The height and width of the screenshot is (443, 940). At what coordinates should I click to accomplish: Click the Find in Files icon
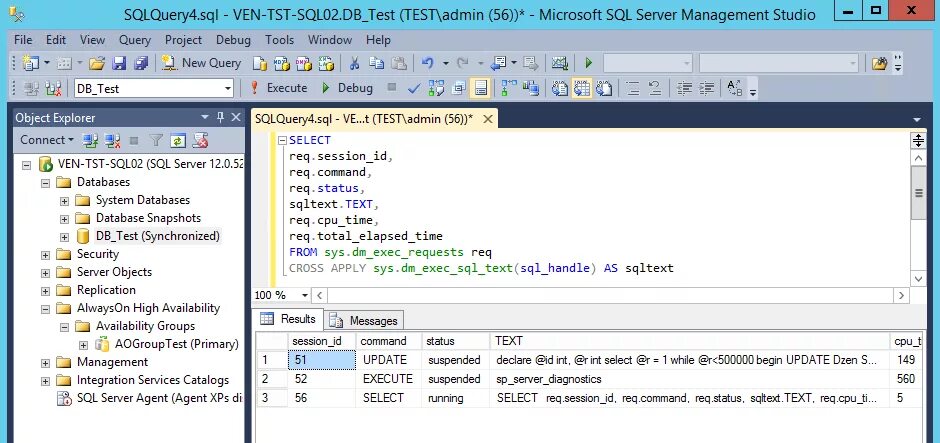[x=879, y=63]
